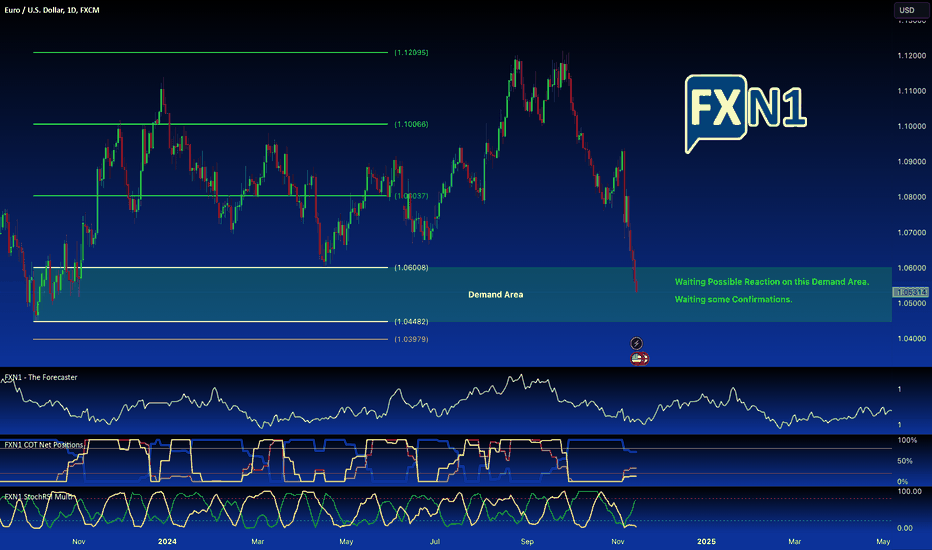Click 1.12000 on the price axis

[x=912, y=56]
